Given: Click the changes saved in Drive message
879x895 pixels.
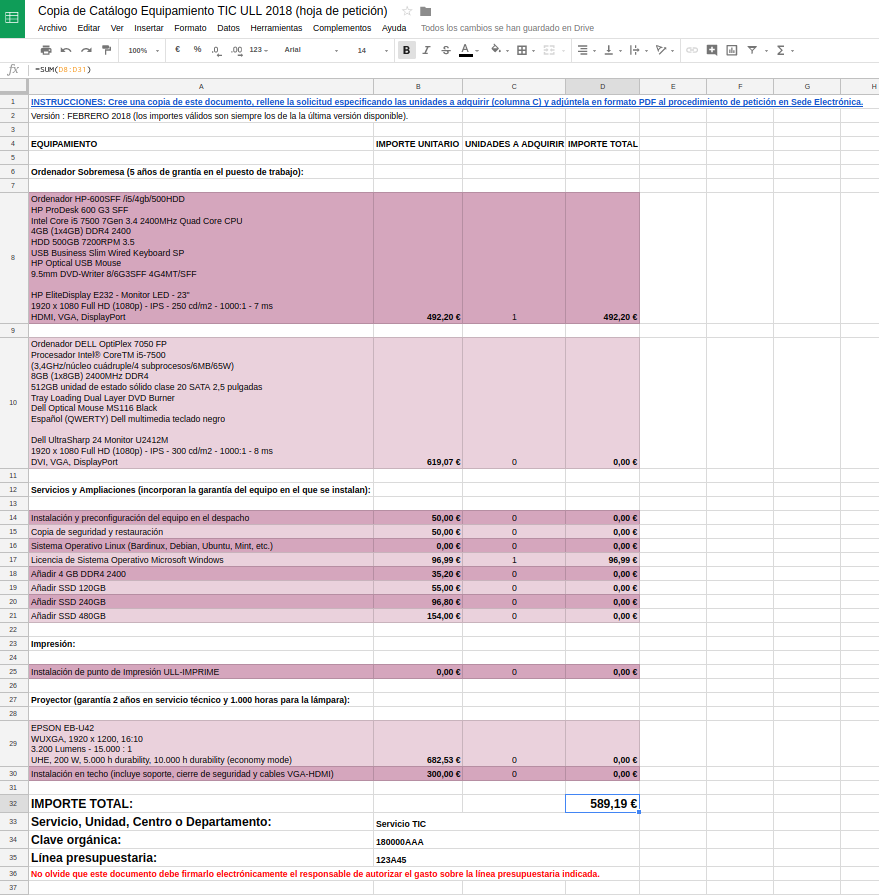Looking at the screenshot, I should [507, 28].
